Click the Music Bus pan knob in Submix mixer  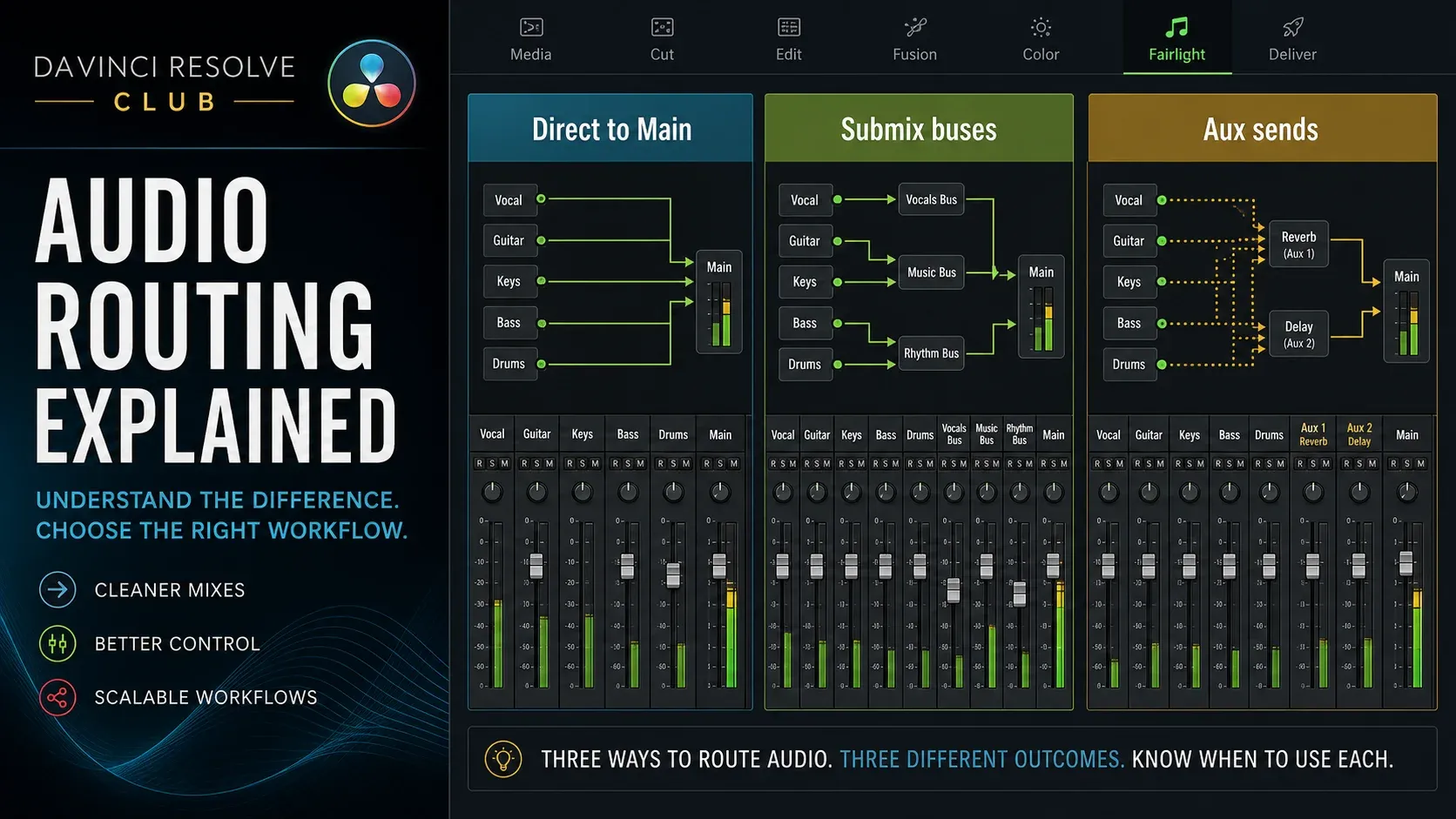[x=987, y=492]
